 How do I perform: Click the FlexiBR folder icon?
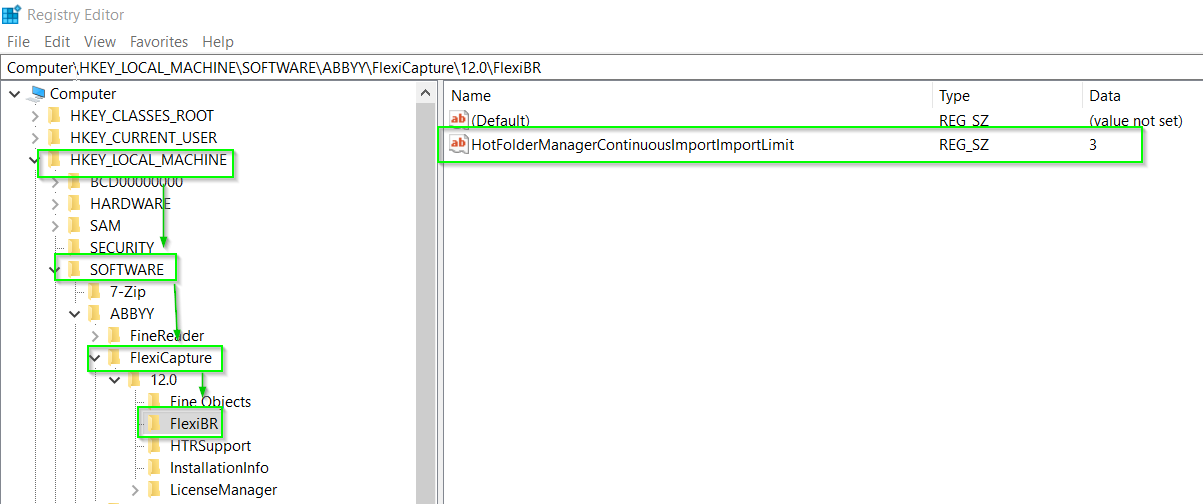click(154, 424)
